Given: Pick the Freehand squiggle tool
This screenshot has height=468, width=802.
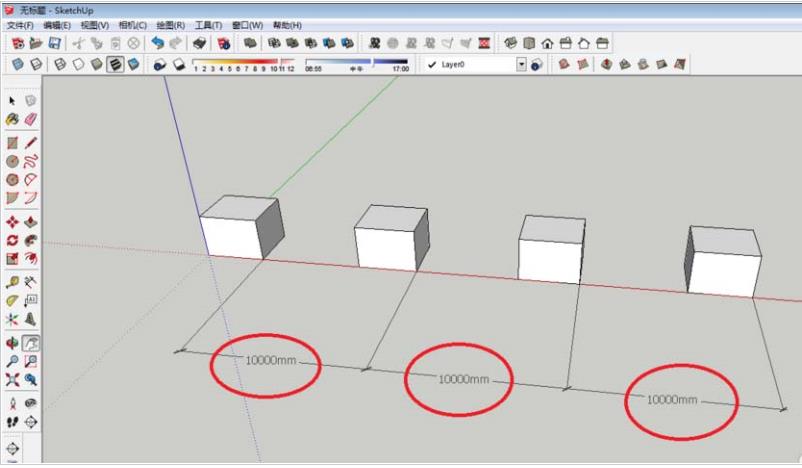Looking at the screenshot, I should [31, 162].
